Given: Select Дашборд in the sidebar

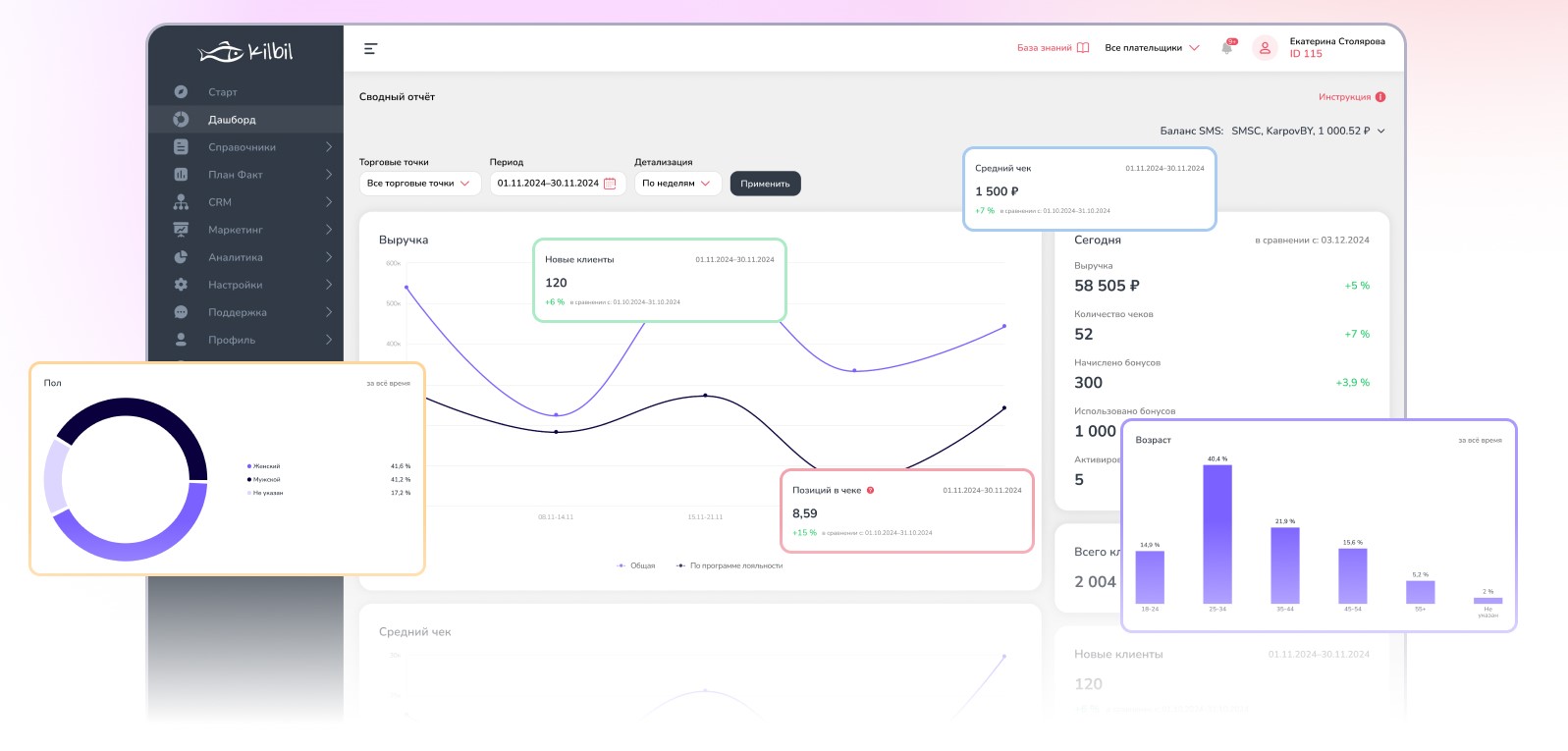Looking at the screenshot, I should tap(232, 120).
